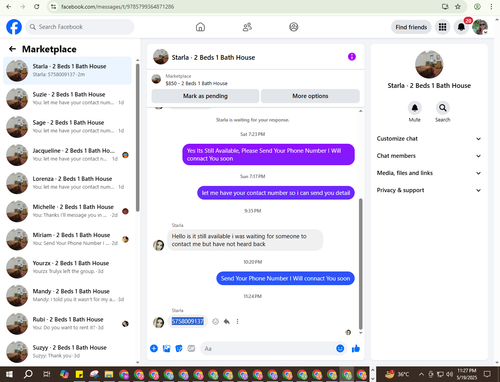500x382 pixels.
Task: Open weather widget showing 36°C
Action: pos(397,374)
